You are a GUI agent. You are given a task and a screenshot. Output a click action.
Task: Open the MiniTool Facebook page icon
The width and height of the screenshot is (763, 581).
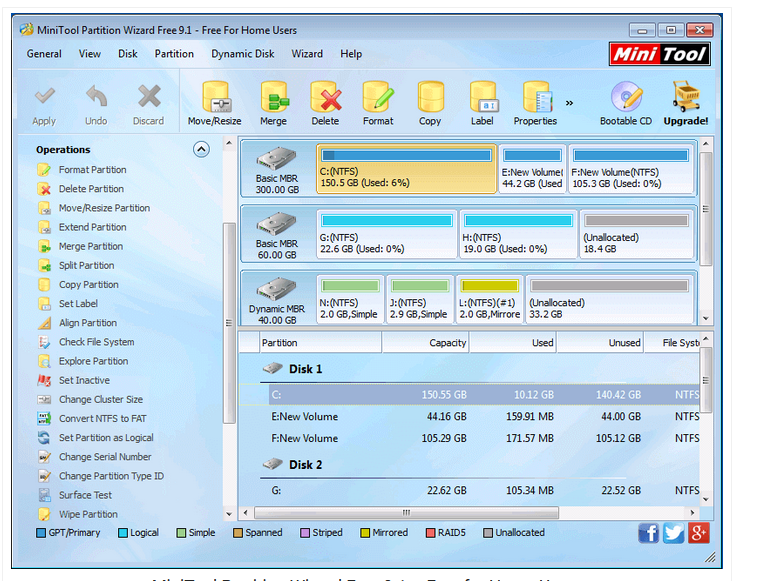(649, 533)
